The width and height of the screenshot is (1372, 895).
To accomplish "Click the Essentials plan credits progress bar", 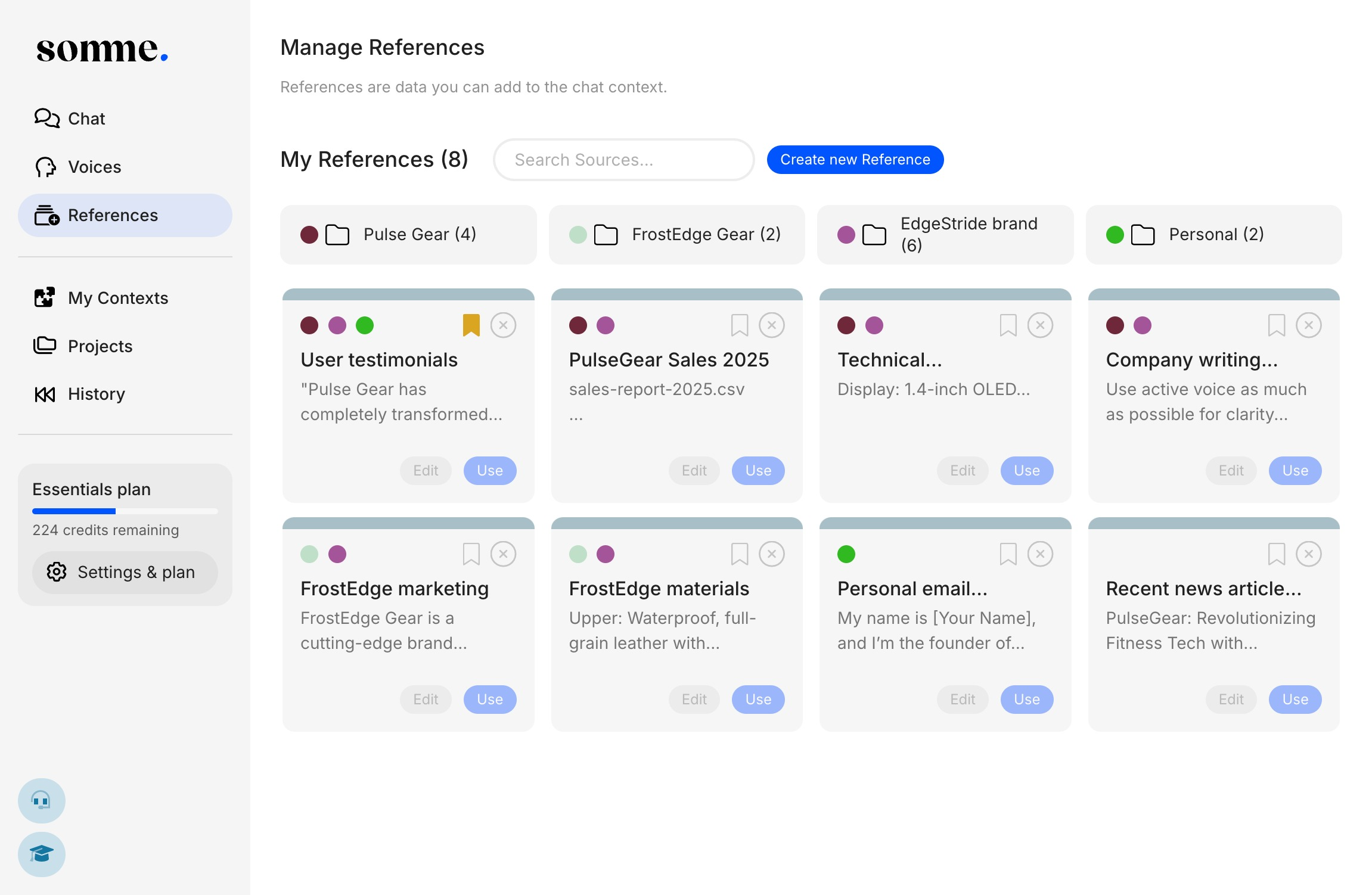I will point(125,511).
